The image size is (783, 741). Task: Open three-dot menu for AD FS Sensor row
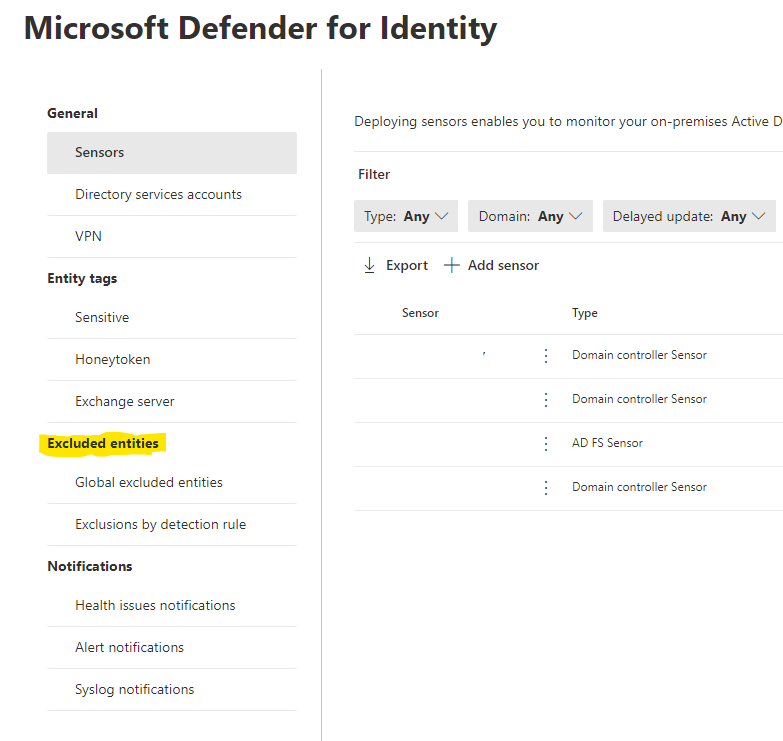[x=546, y=443]
